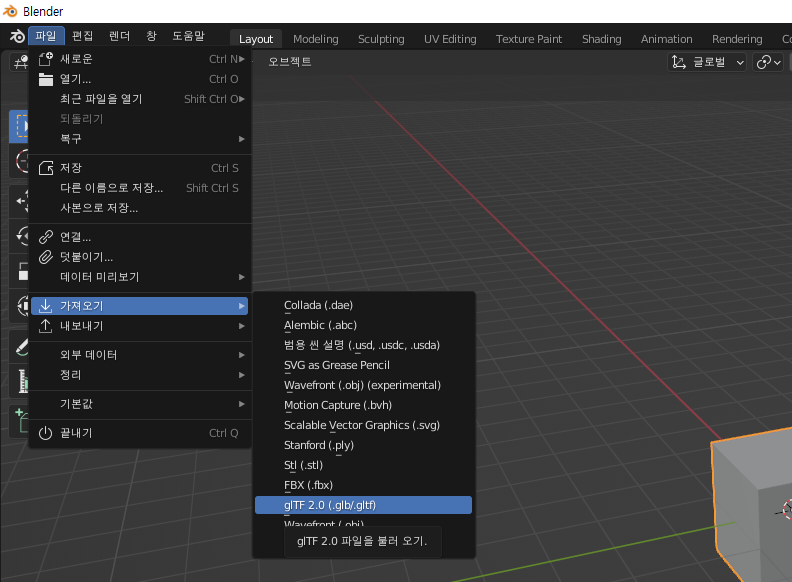Image resolution: width=792 pixels, height=582 pixels.
Task: Import FBX (.fbx) file
Action: pos(363,485)
